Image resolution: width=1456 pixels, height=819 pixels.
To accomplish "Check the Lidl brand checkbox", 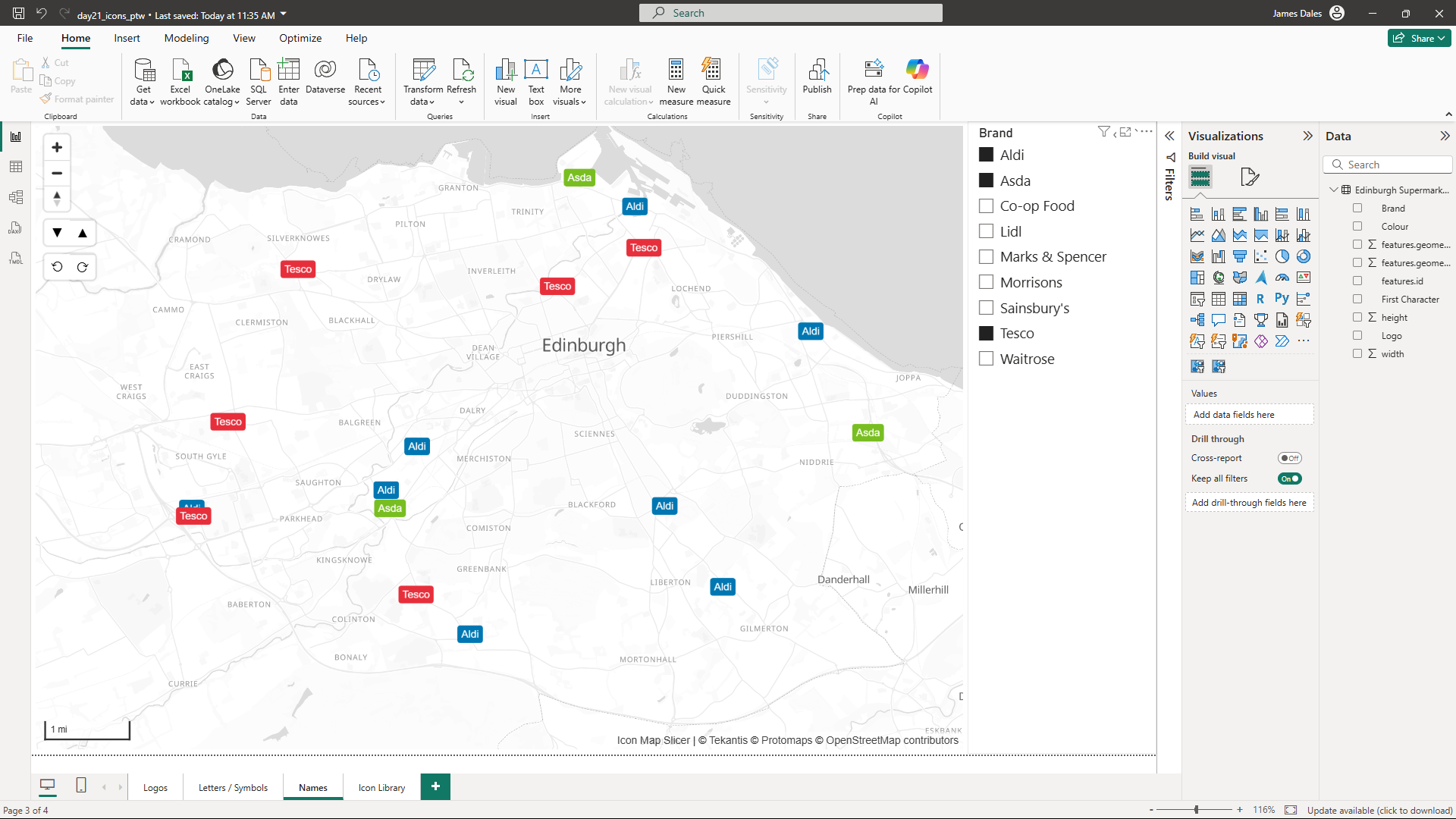I will click(x=986, y=231).
